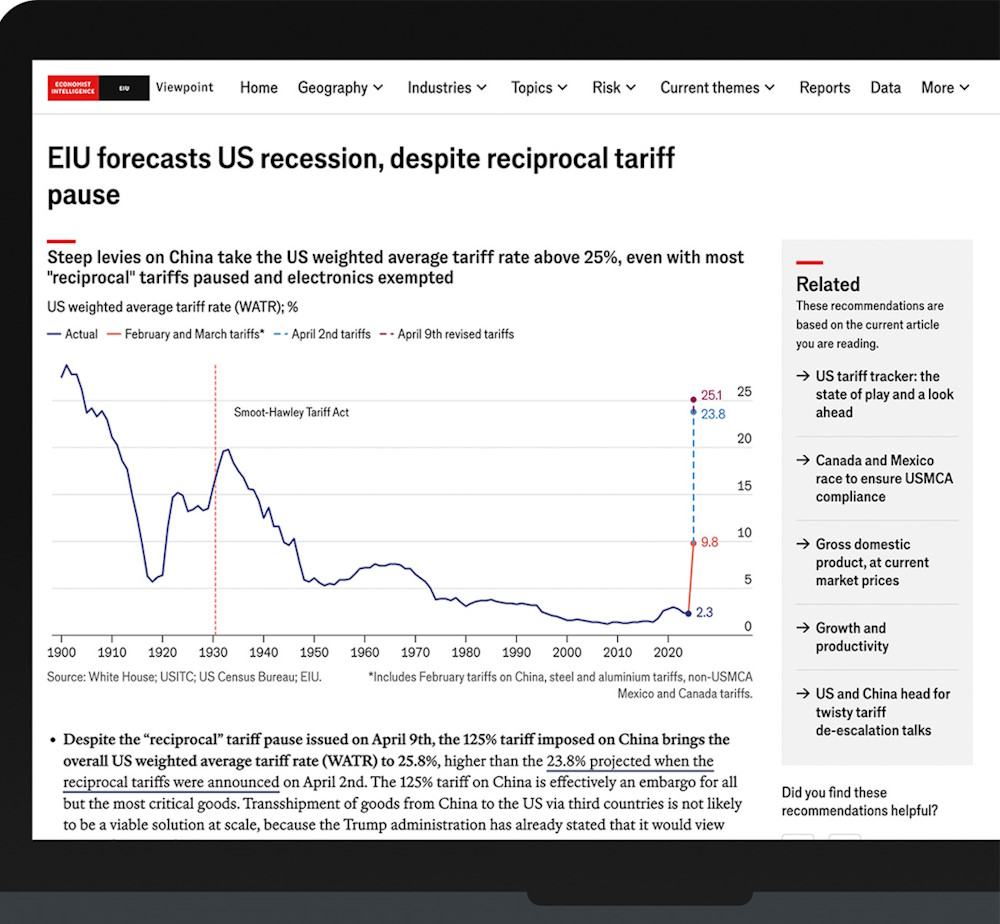The image size is (1000, 924).
Task: Toggle April 2nd tariffs legend entry
Action: pos(322,334)
